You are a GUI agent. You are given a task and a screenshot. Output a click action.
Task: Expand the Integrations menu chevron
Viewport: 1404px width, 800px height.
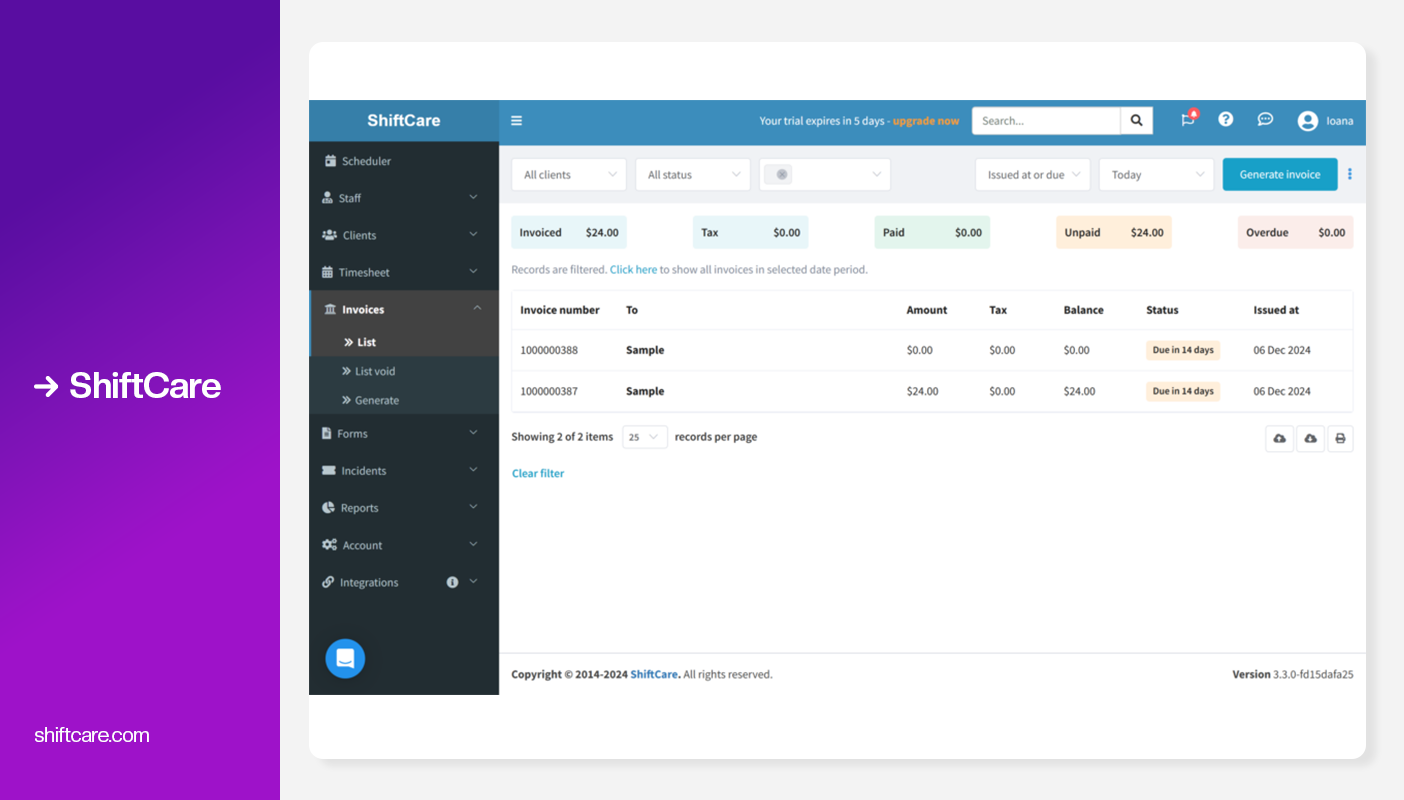click(473, 582)
